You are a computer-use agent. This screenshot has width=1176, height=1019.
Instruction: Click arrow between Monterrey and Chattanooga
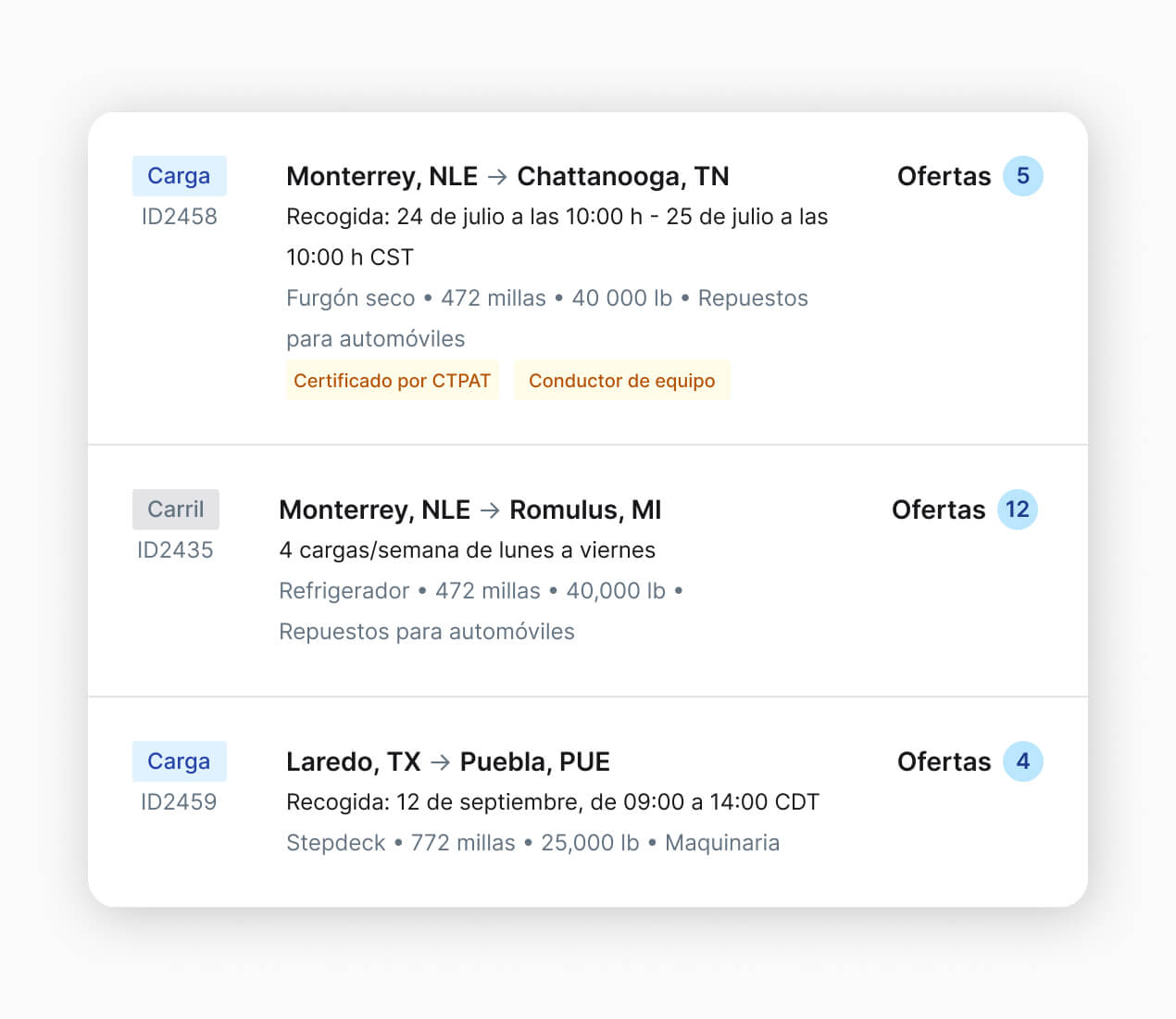pos(497,176)
